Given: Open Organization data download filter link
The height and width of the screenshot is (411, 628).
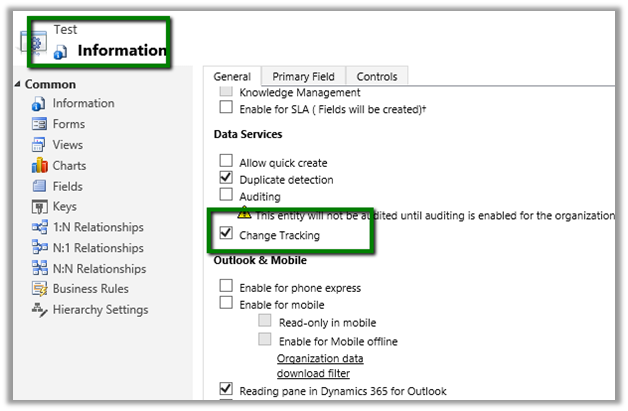Looking at the screenshot, I should 319,366.
